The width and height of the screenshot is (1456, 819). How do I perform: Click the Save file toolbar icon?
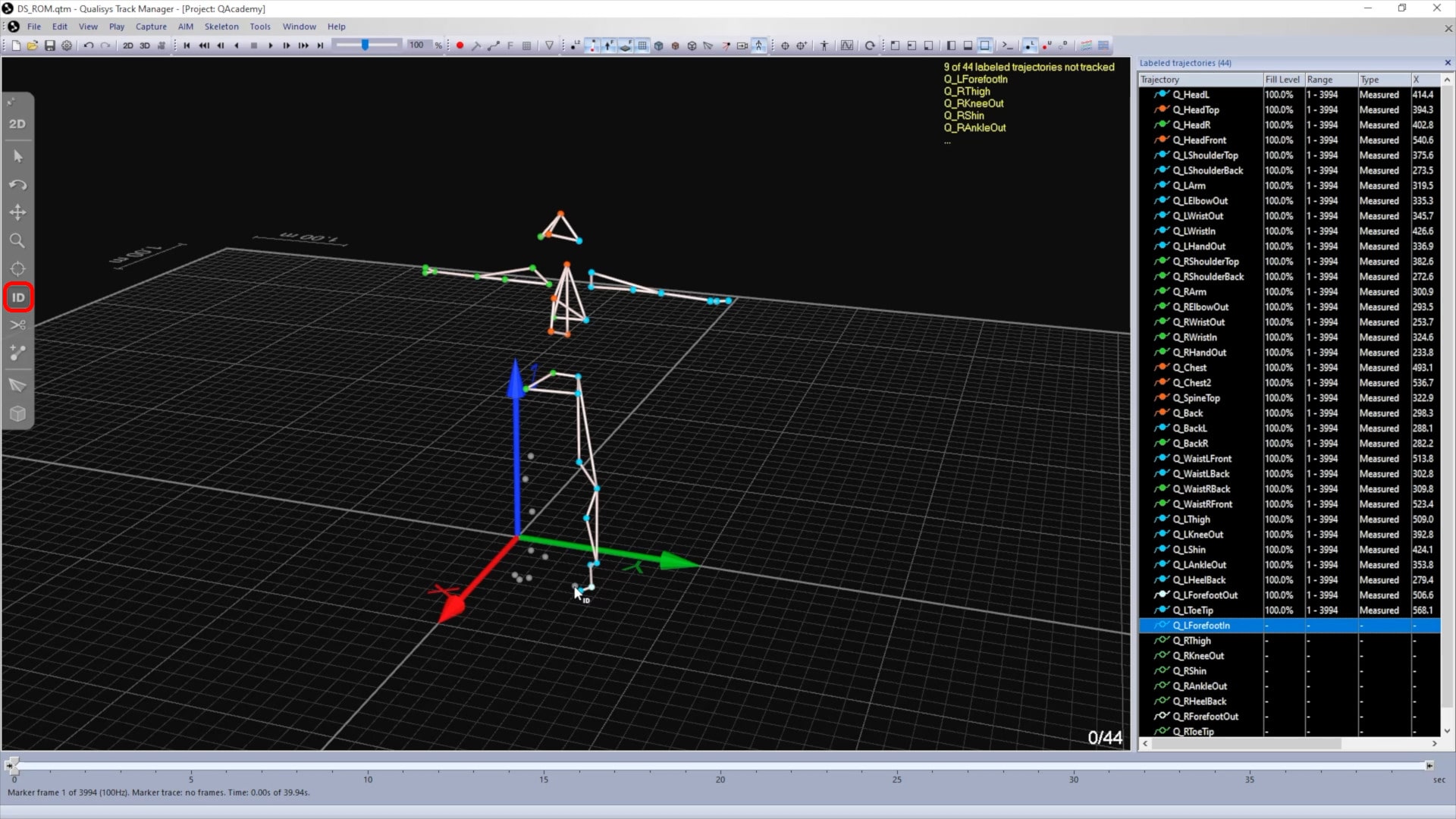click(x=49, y=45)
